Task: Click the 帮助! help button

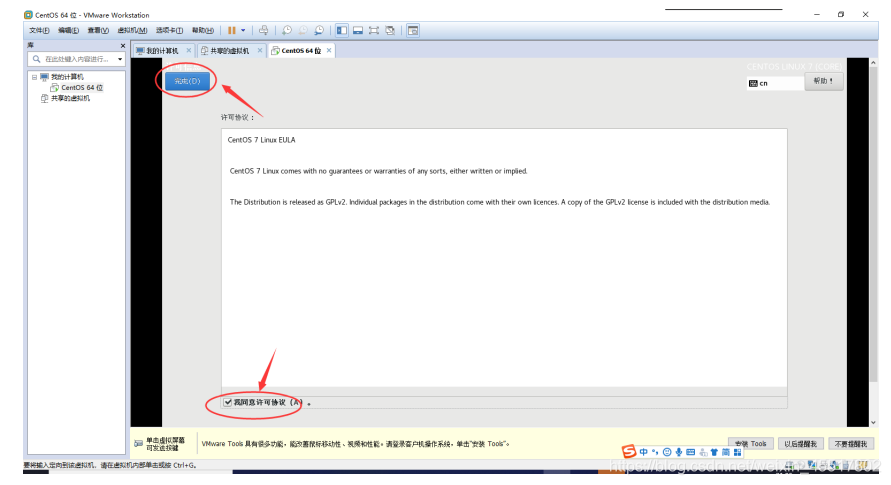Action: [823, 82]
